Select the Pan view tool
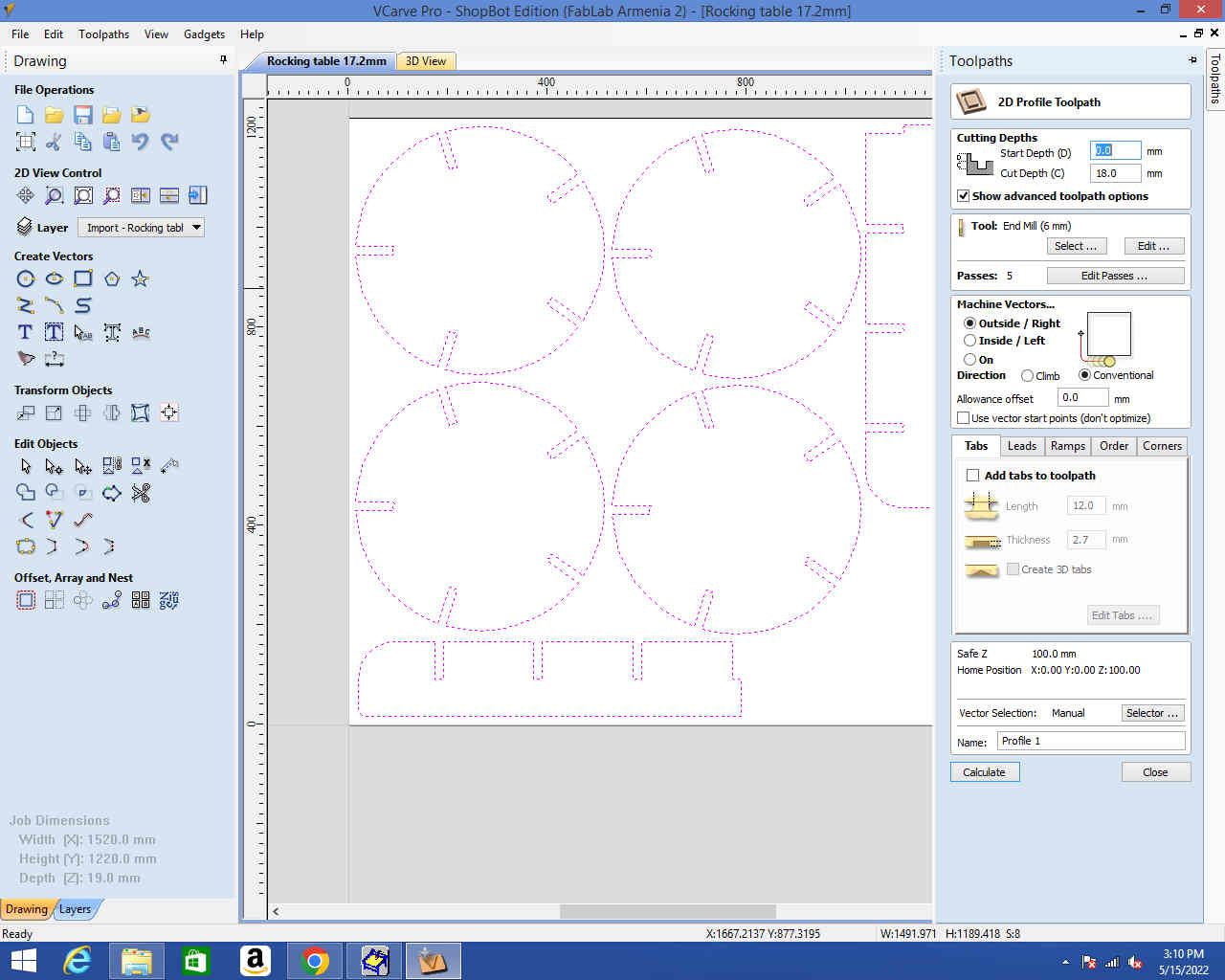The width and height of the screenshot is (1225, 980). click(26, 195)
